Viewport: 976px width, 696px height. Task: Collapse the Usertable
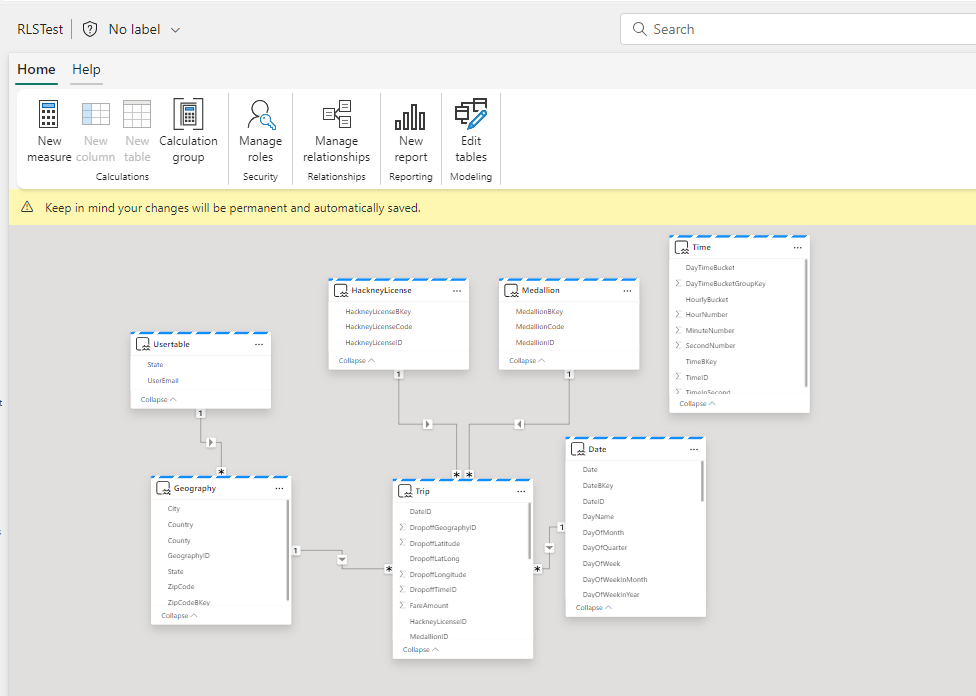click(156, 398)
